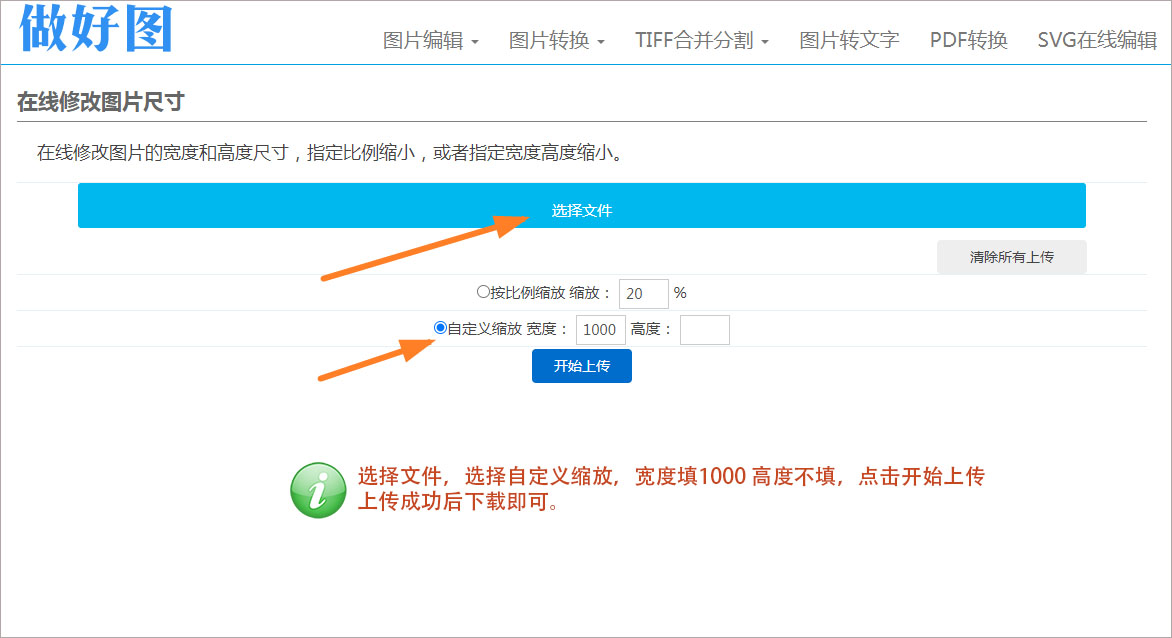The width and height of the screenshot is (1172, 638).
Task: Click the red instruction text beside the info icon
Action: click(670, 489)
